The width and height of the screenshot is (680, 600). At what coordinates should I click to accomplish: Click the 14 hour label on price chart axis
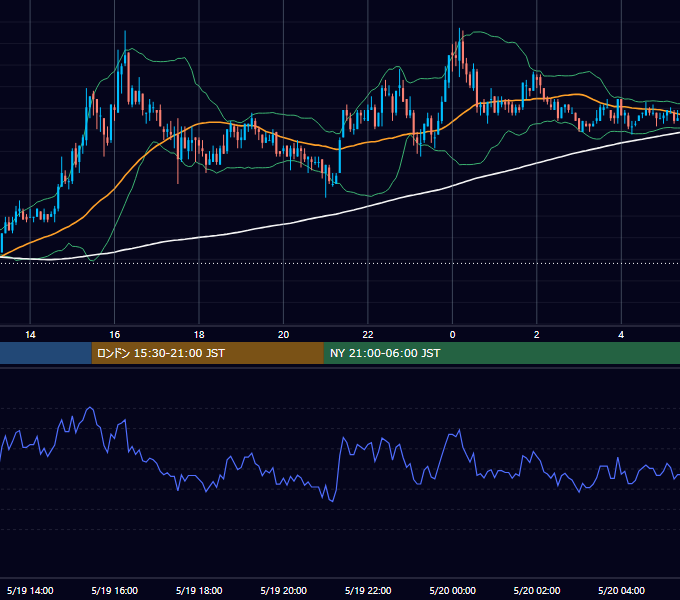pyautogui.click(x=30, y=335)
